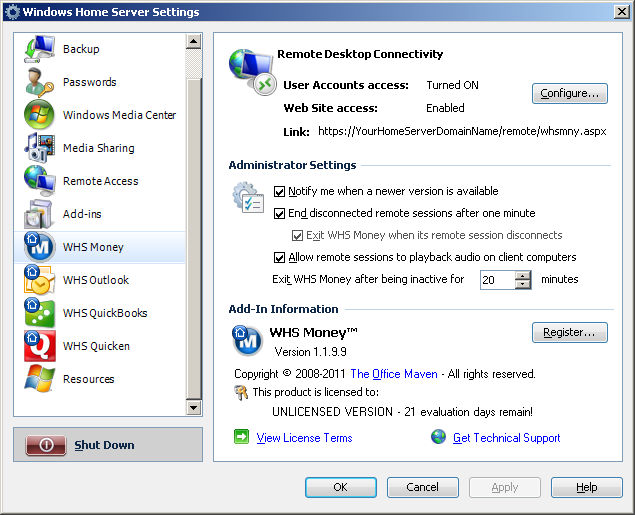The height and width of the screenshot is (515, 635).
Task: Click the WHS Money add-in logo icon
Action: tap(247, 340)
